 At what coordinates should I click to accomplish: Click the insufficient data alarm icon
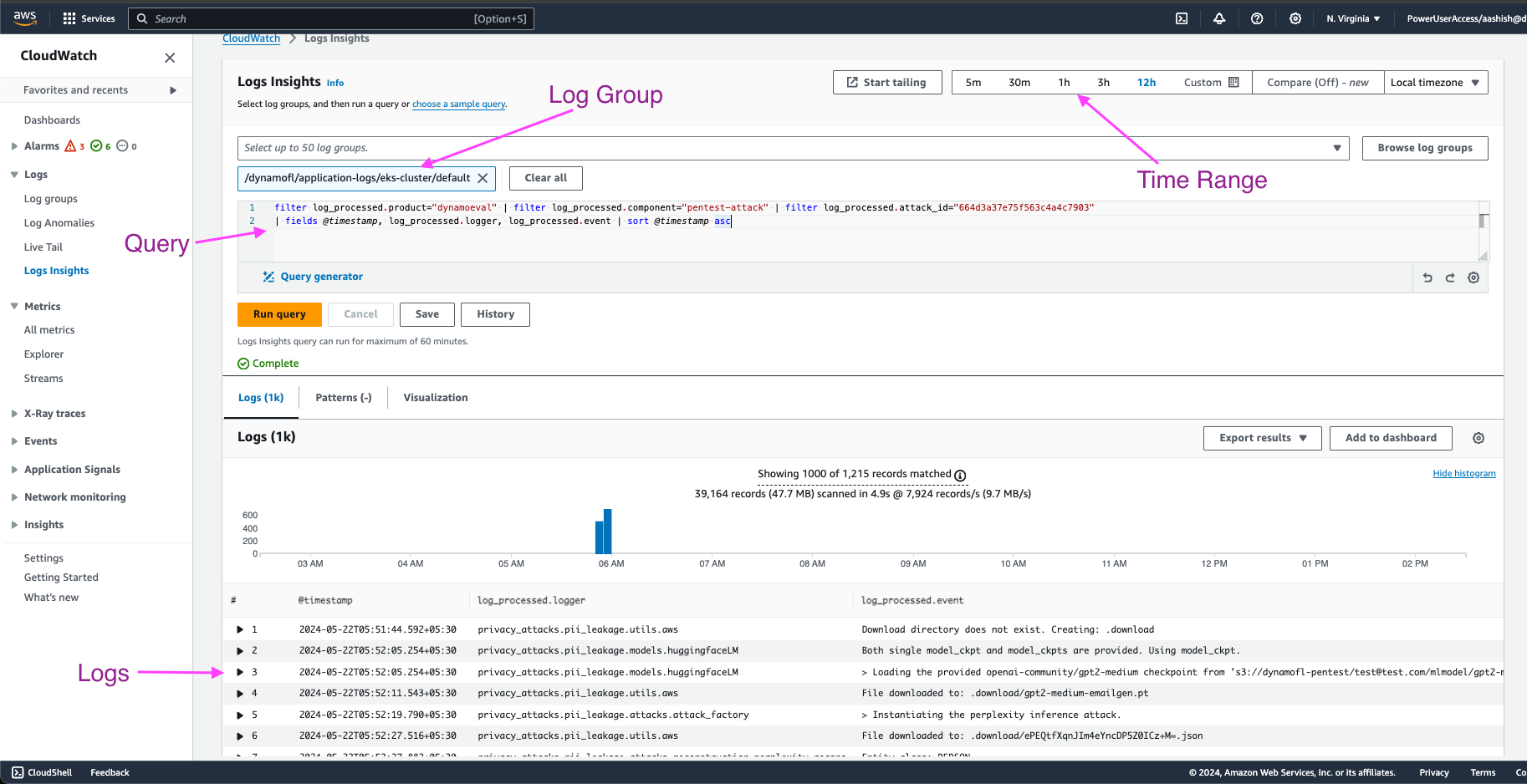coord(122,145)
